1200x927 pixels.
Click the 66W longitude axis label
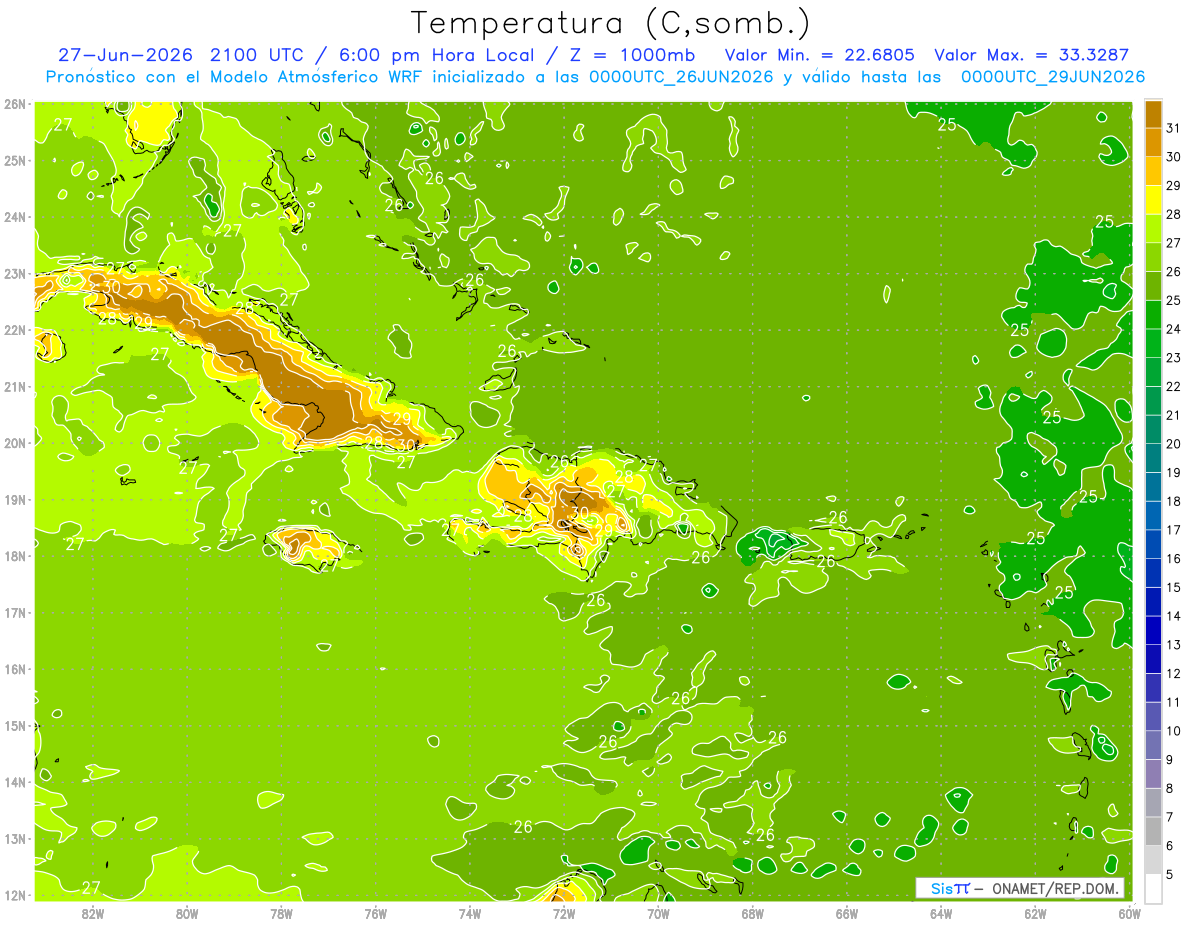click(x=846, y=913)
